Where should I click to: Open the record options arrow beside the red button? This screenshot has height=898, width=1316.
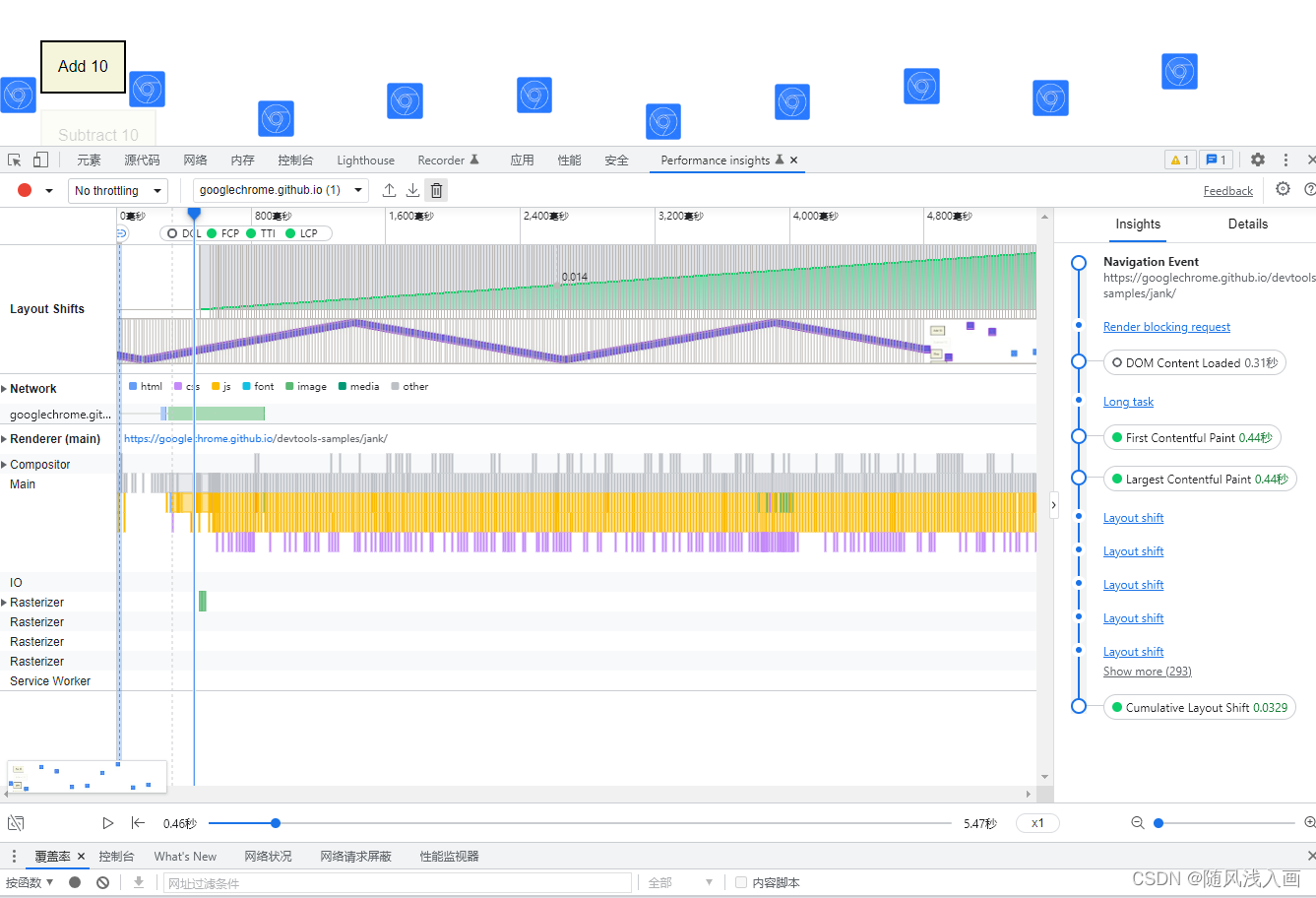click(48, 190)
